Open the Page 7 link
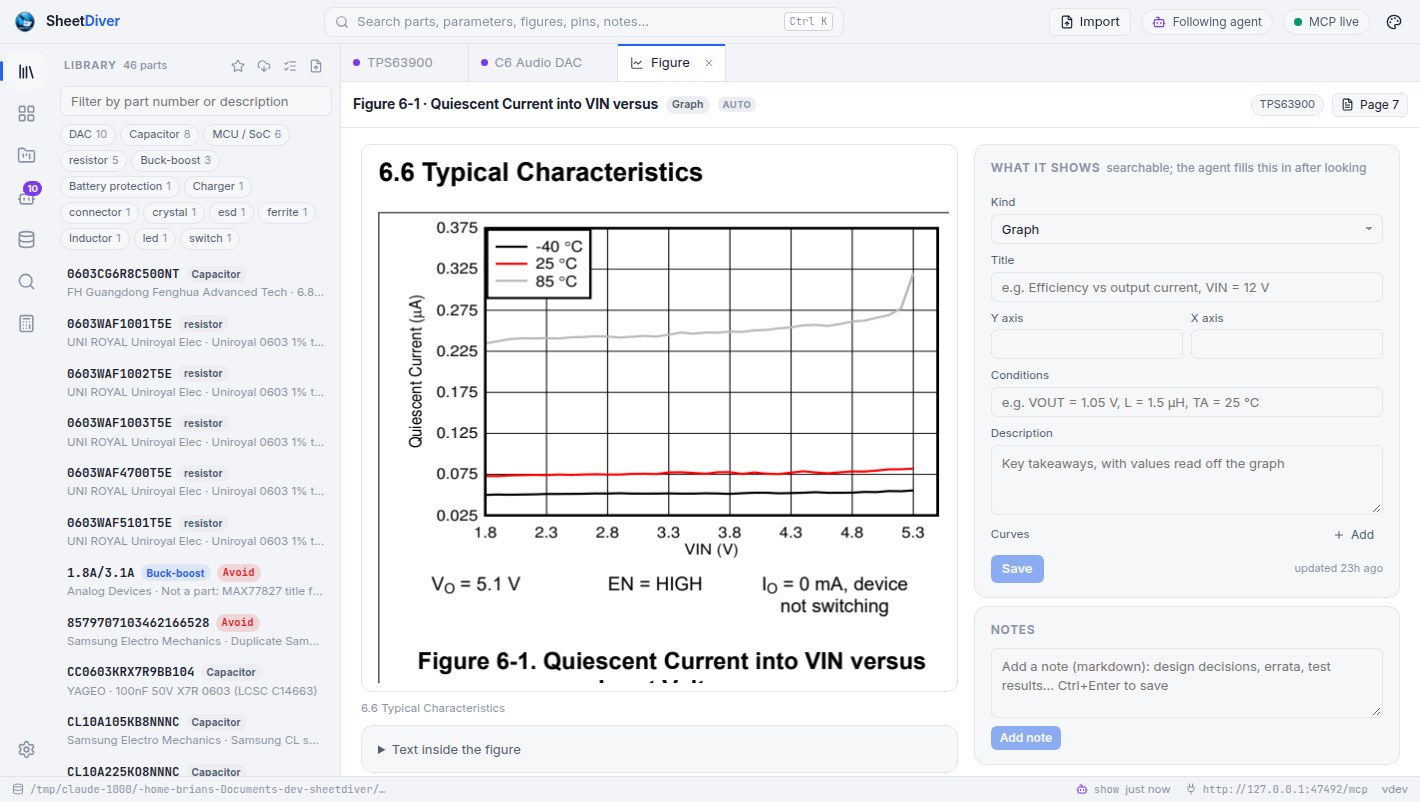The width and height of the screenshot is (1420, 802). (1369, 105)
